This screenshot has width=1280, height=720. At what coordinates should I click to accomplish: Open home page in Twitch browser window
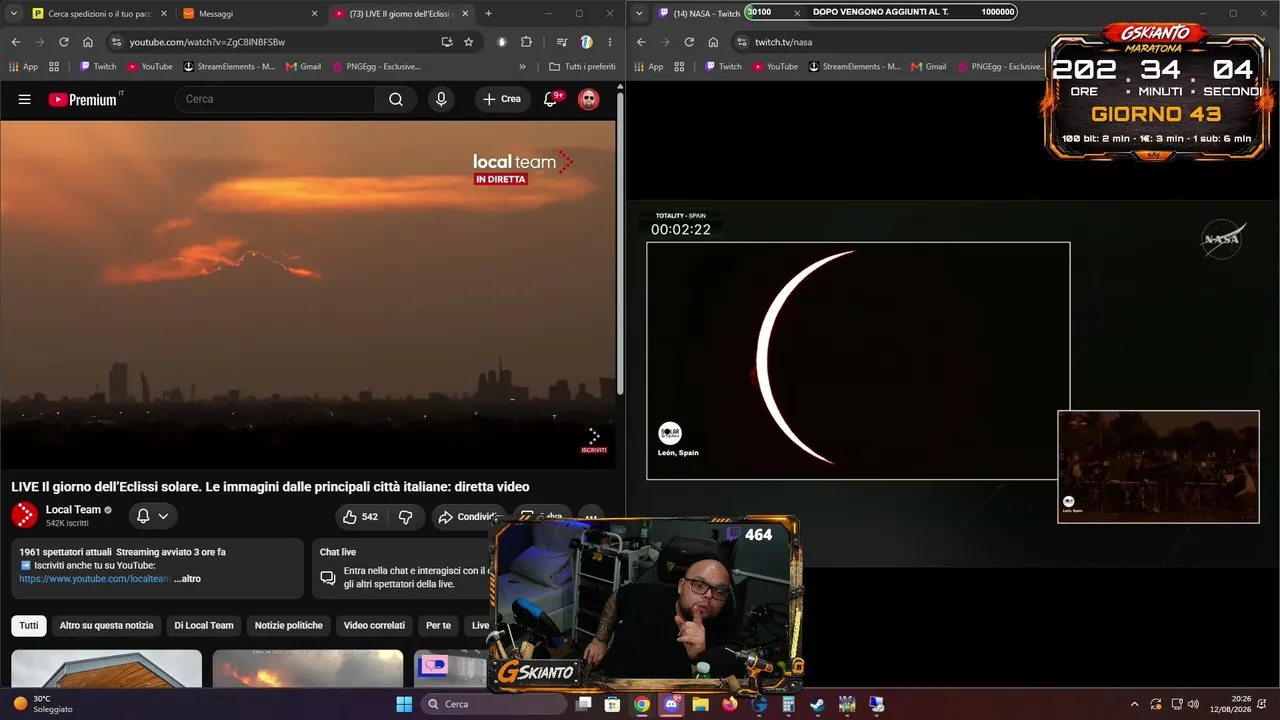click(x=713, y=42)
